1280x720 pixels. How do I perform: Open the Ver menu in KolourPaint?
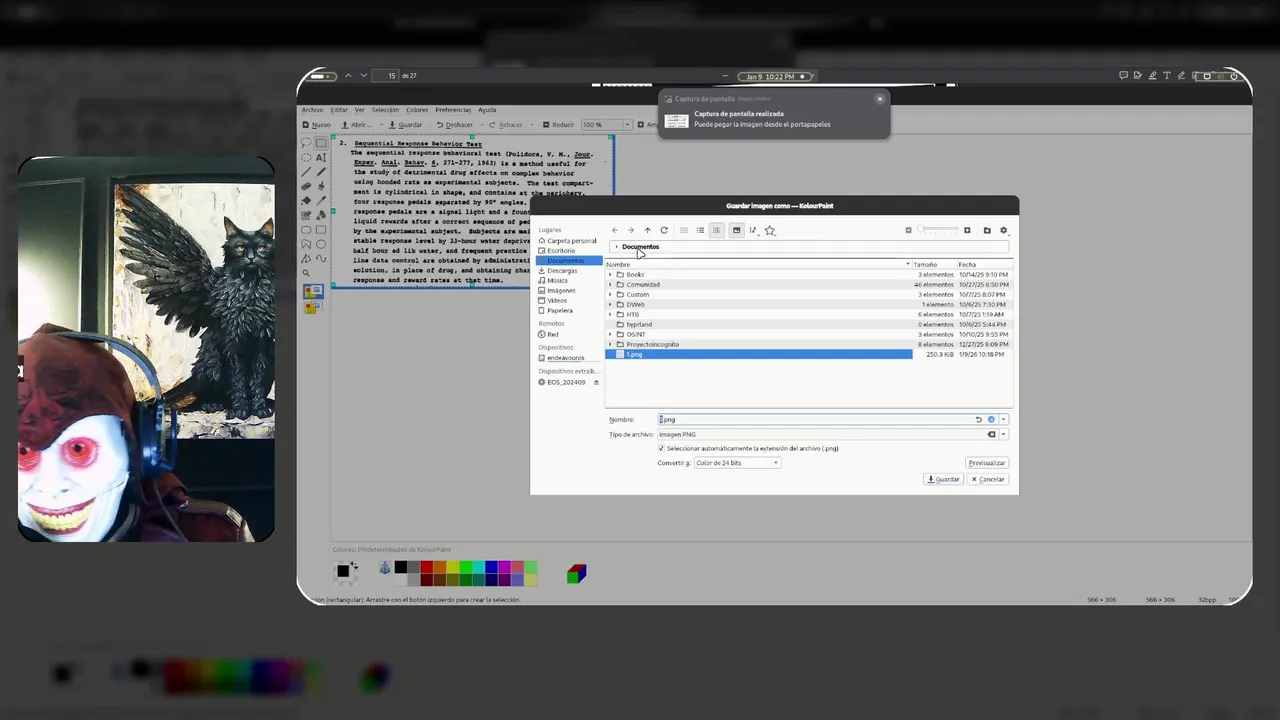pos(359,110)
